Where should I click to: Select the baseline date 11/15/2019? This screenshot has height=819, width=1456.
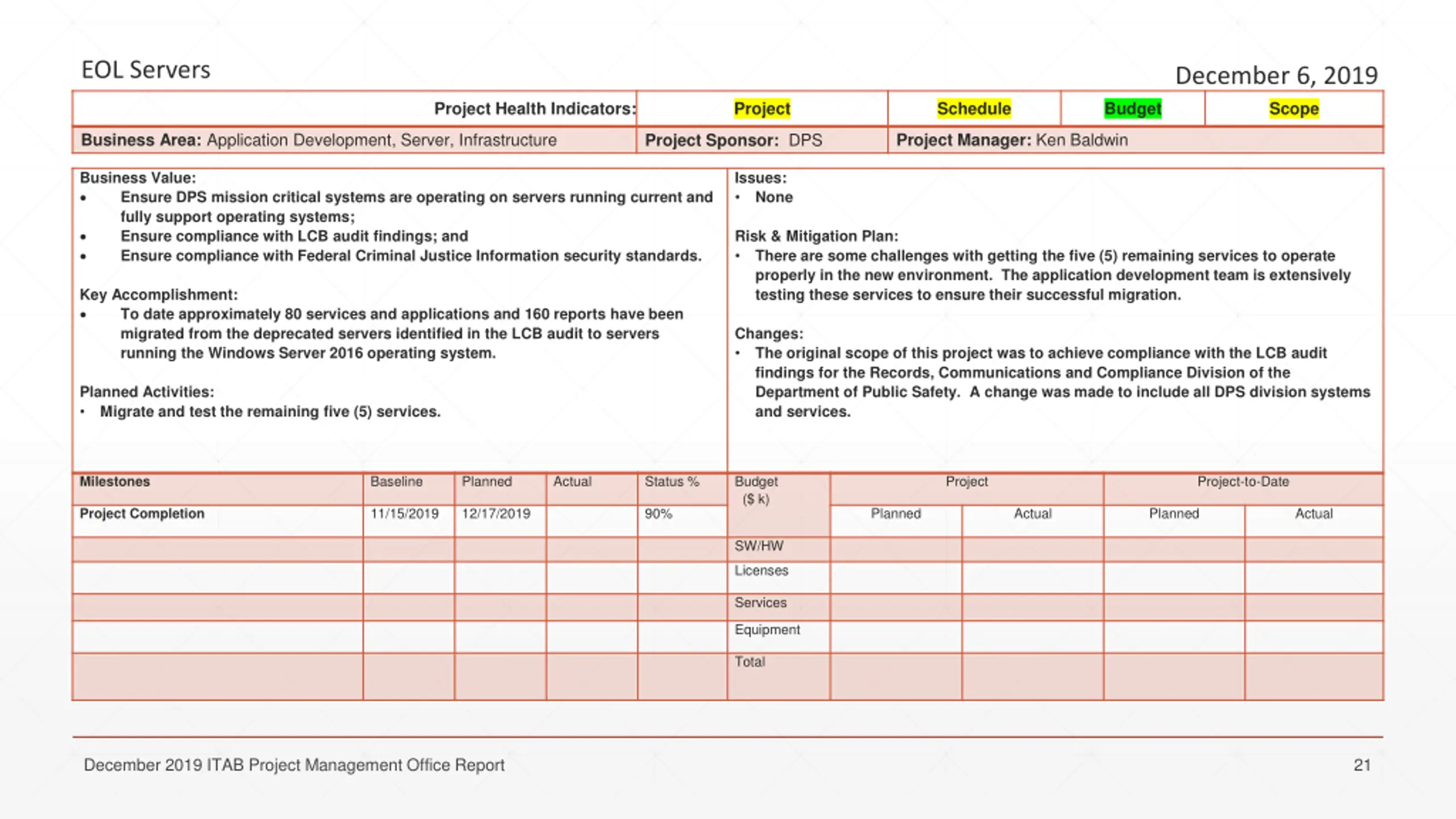tap(404, 514)
